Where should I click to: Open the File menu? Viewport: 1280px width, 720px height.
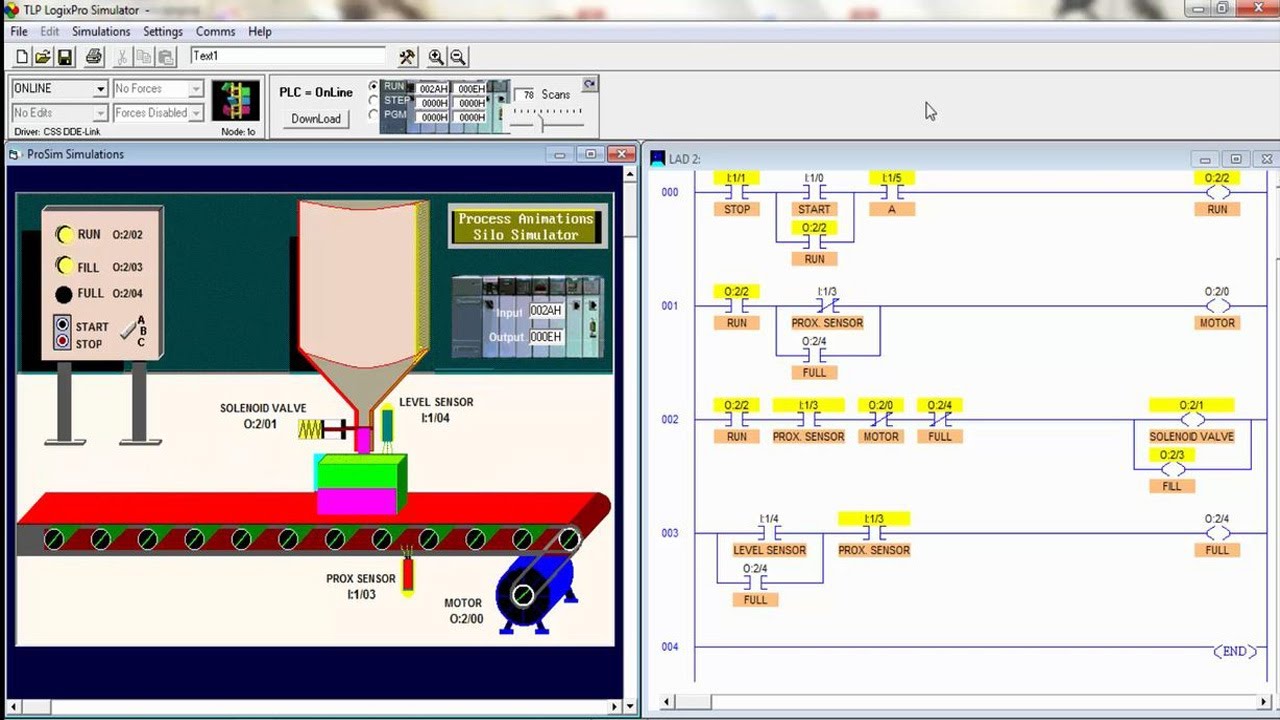[x=19, y=32]
